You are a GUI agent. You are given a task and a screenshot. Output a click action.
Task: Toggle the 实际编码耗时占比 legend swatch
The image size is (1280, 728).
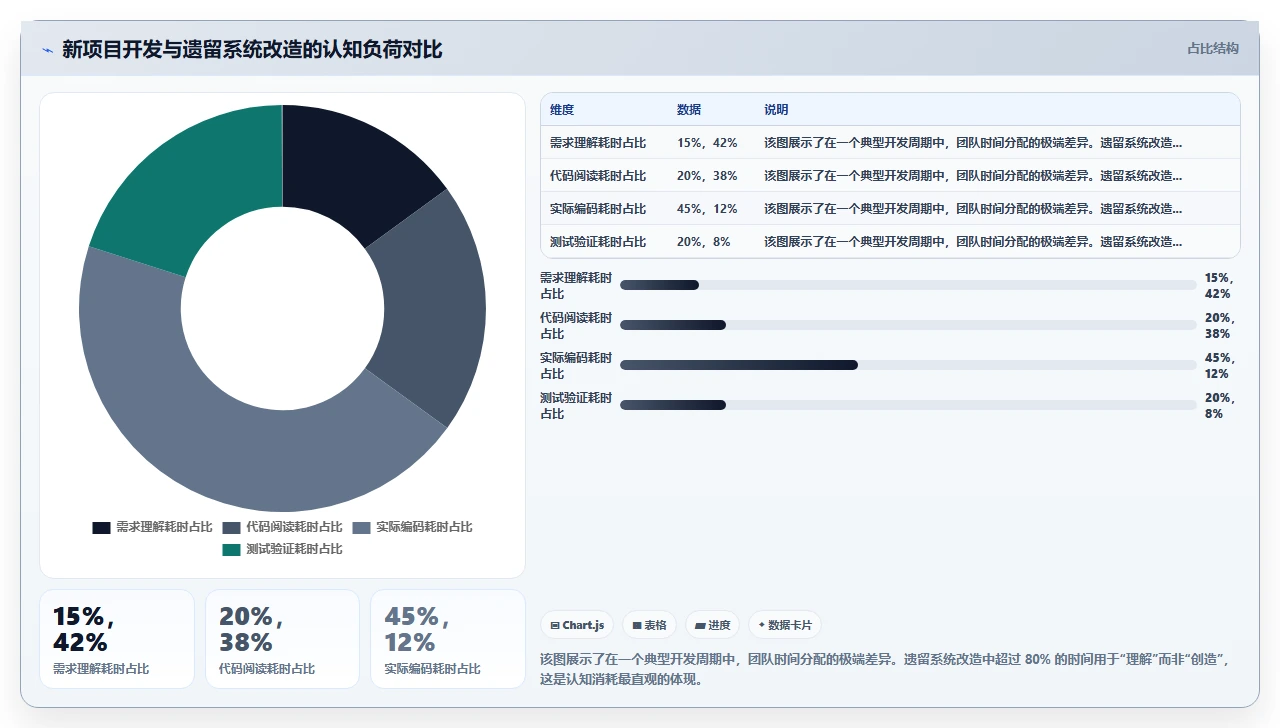(361, 527)
